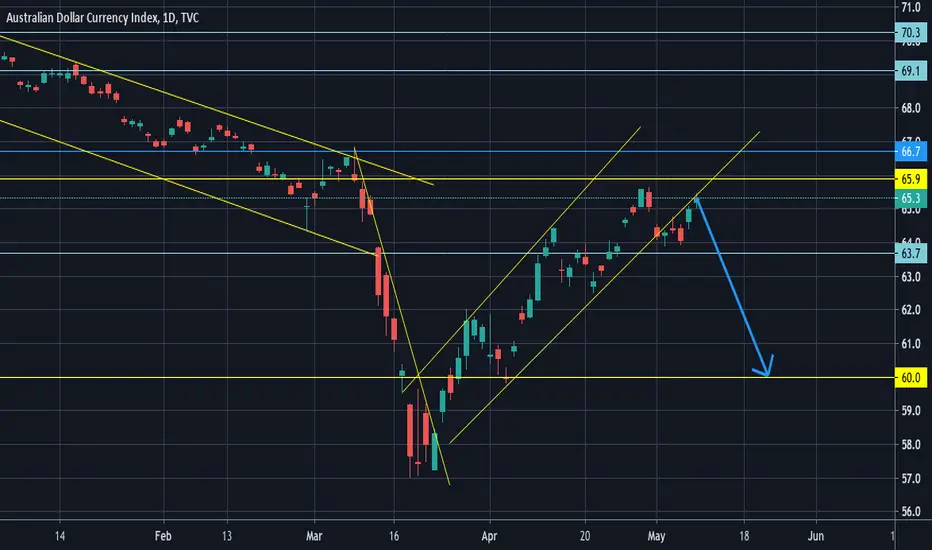Click the 58.0 axis value
932x550 pixels.
tap(911, 445)
